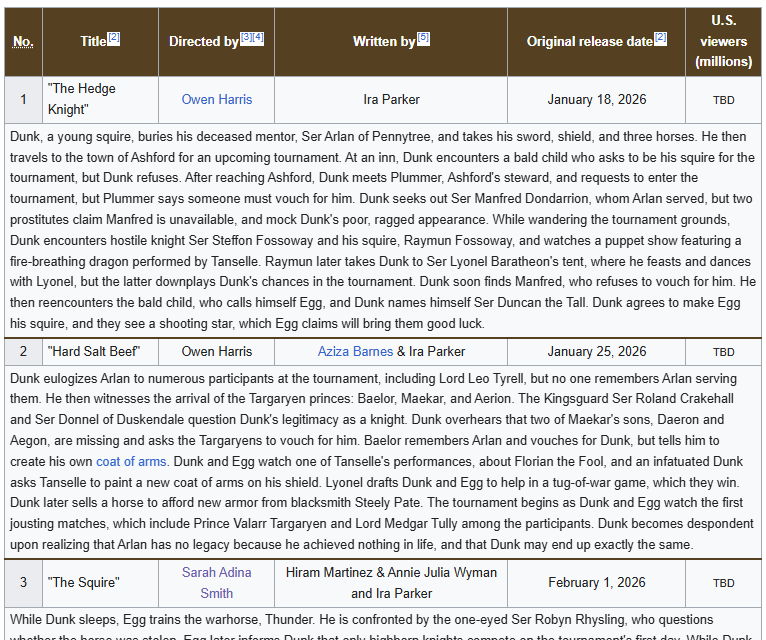
Task: Click the Title column header
Action: click(x=100, y=42)
